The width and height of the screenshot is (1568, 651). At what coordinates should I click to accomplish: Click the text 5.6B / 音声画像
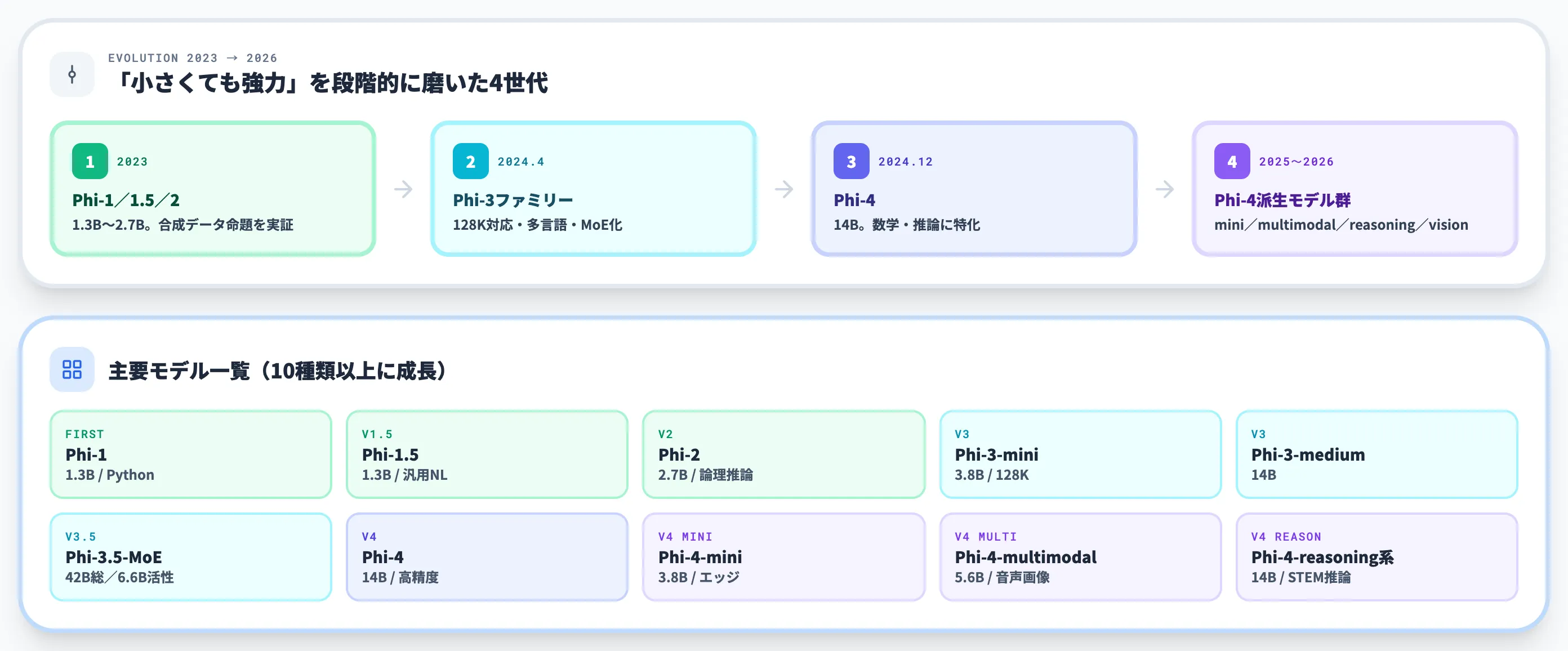click(x=1002, y=577)
